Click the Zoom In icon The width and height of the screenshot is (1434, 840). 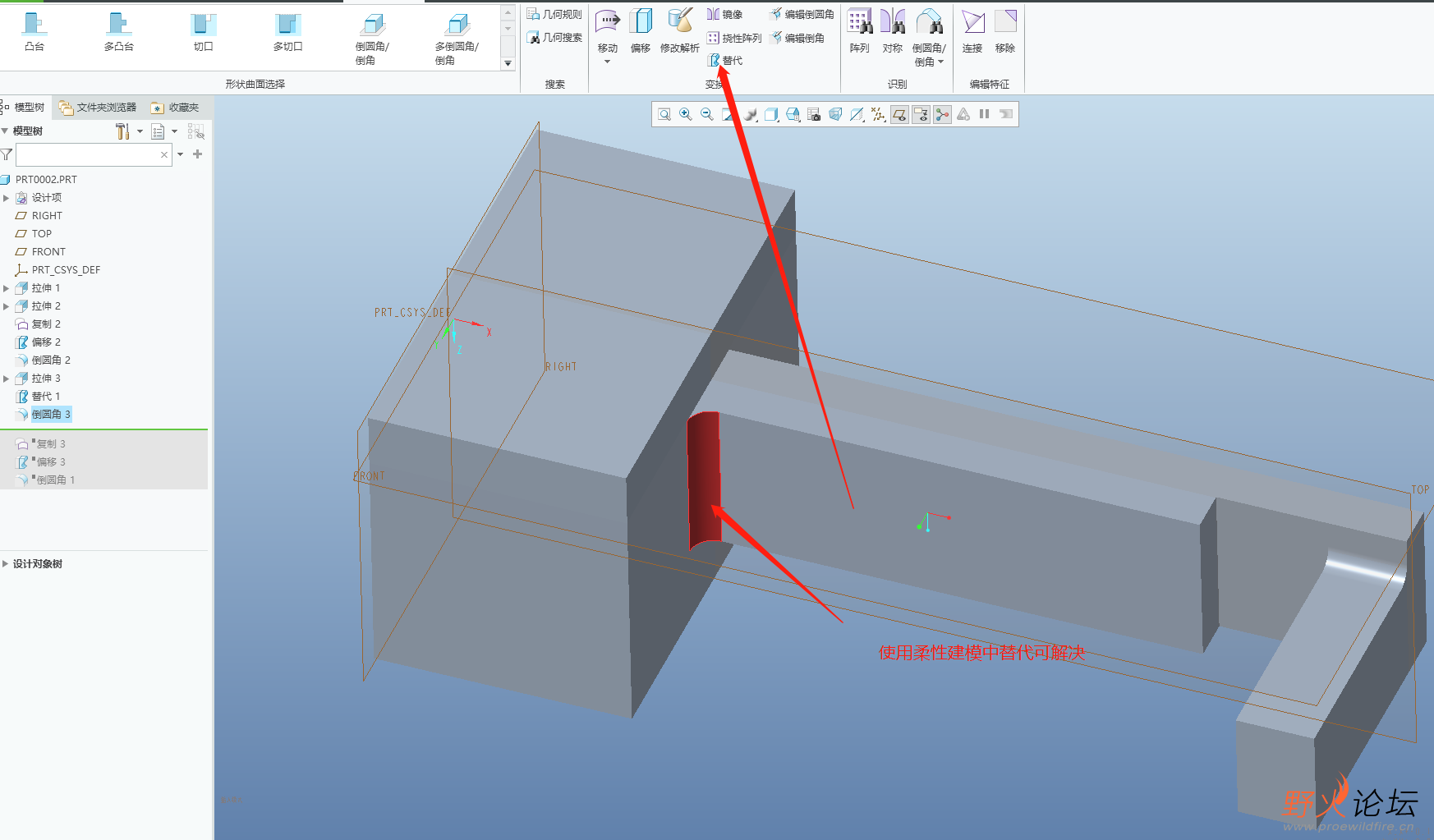686,114
